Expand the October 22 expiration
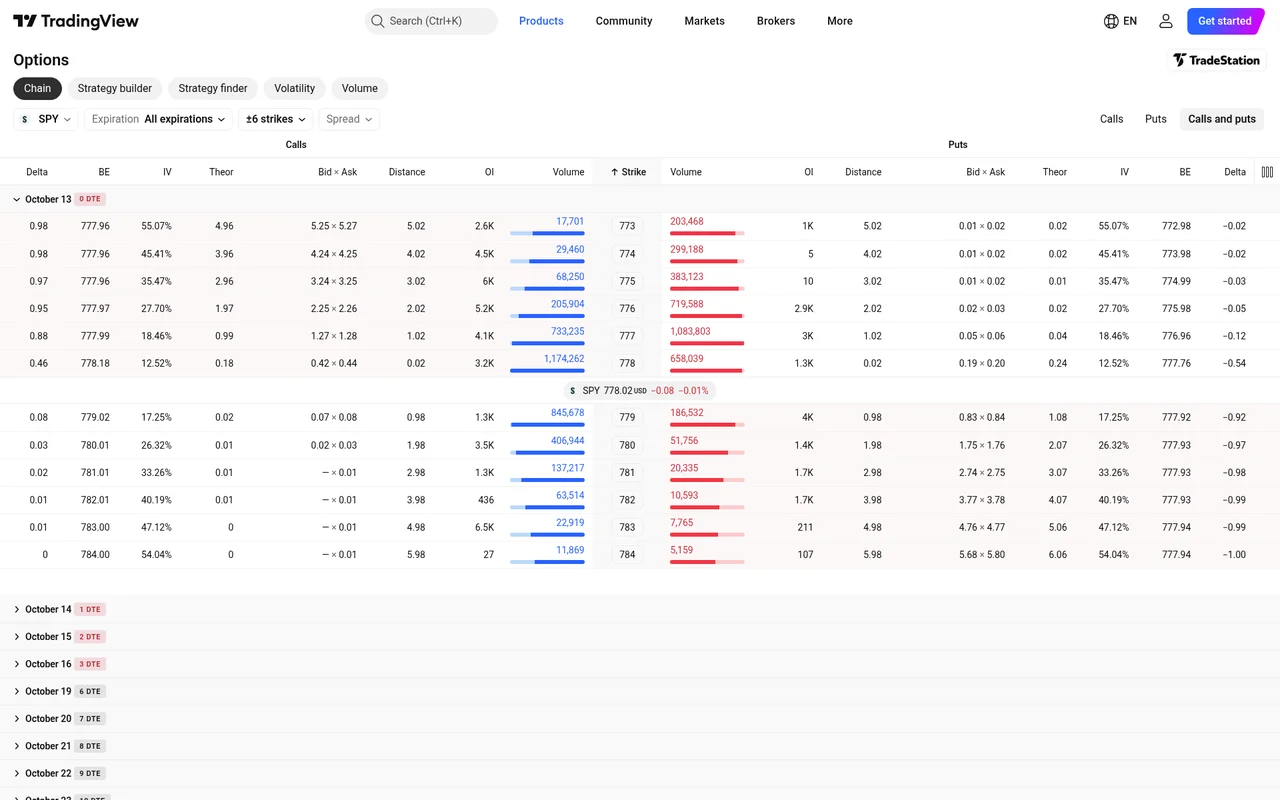 coord(17,773)
